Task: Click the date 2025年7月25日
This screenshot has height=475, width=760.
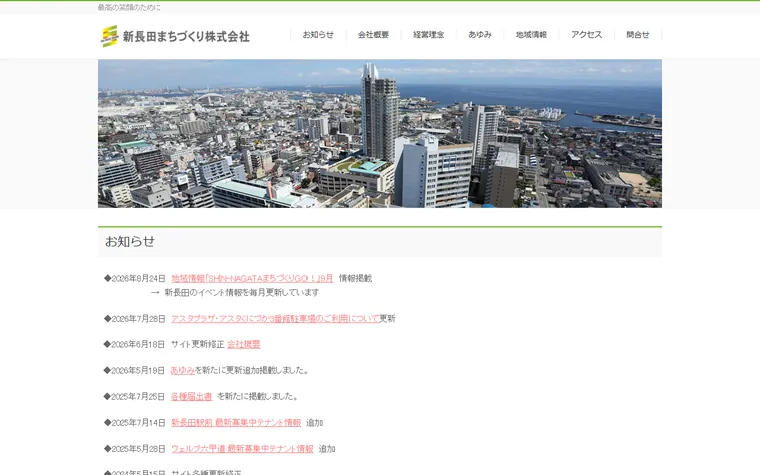Action: click(138, 396)
